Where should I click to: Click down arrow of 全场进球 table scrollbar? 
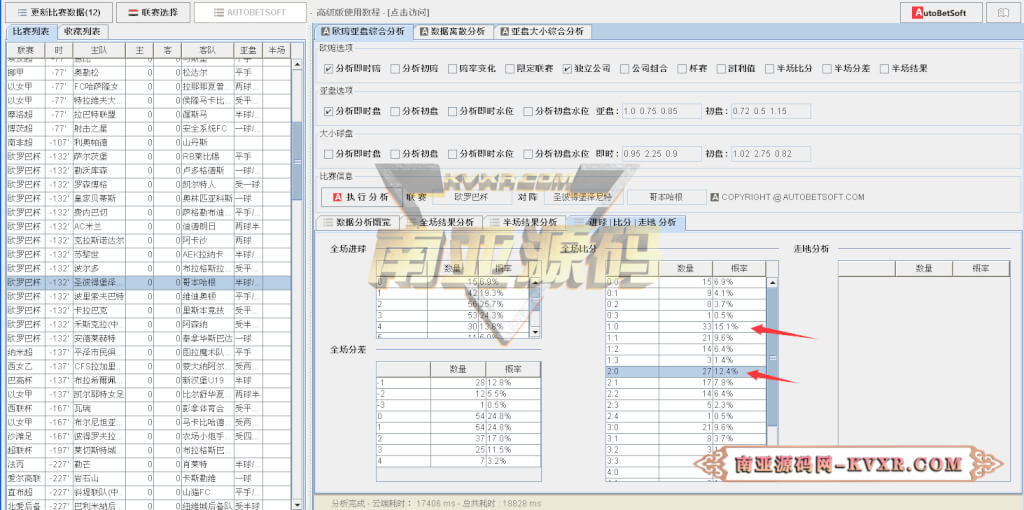pos(536,332)
